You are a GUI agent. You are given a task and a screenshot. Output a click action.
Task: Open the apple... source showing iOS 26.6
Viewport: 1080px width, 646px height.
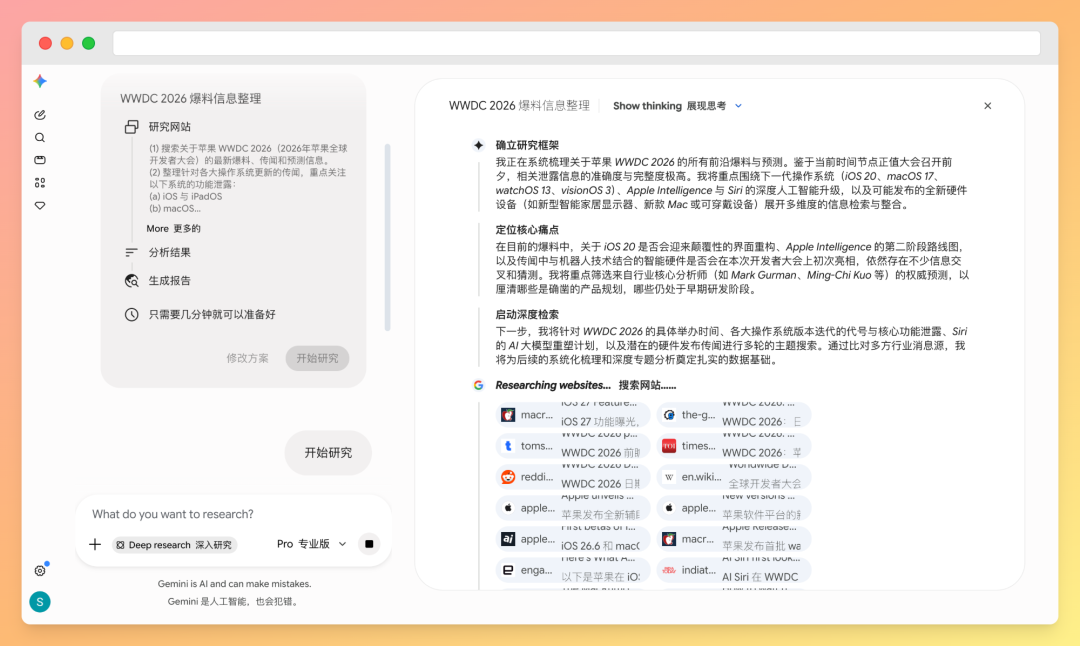click(x=573, y=539)
